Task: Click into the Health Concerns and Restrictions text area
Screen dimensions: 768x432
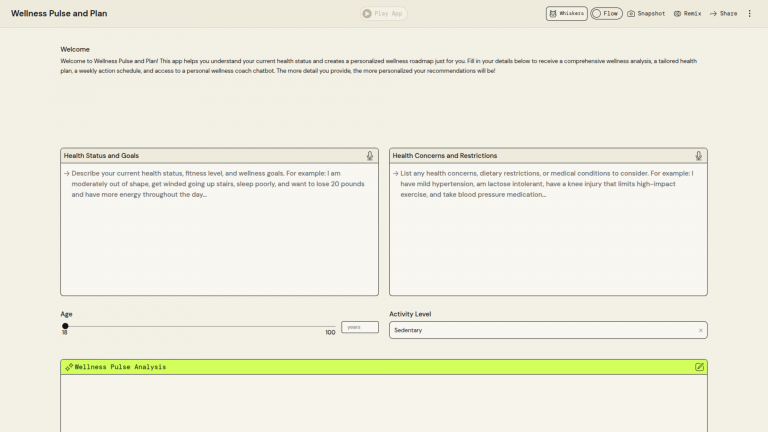Action: pyautogui.click(x=548, y=240)
